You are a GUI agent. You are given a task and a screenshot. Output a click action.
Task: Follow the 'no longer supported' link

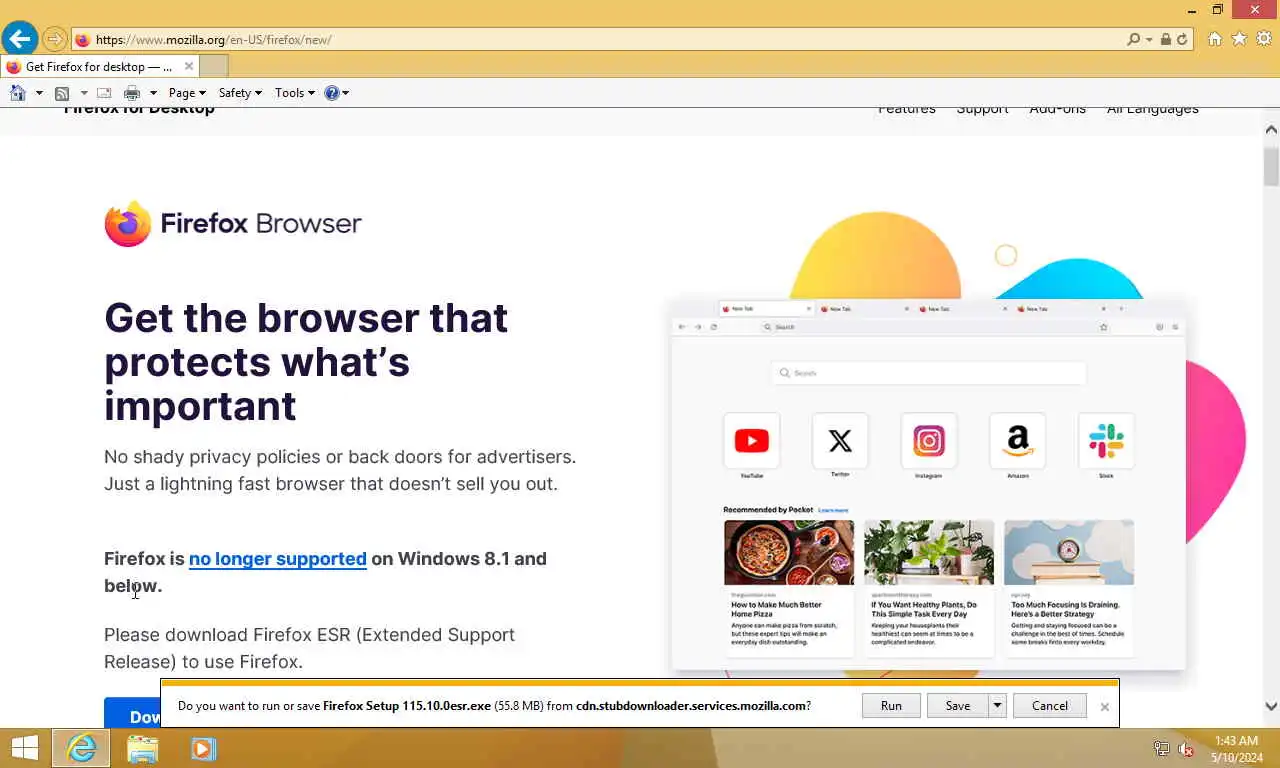tap(278, 559)
